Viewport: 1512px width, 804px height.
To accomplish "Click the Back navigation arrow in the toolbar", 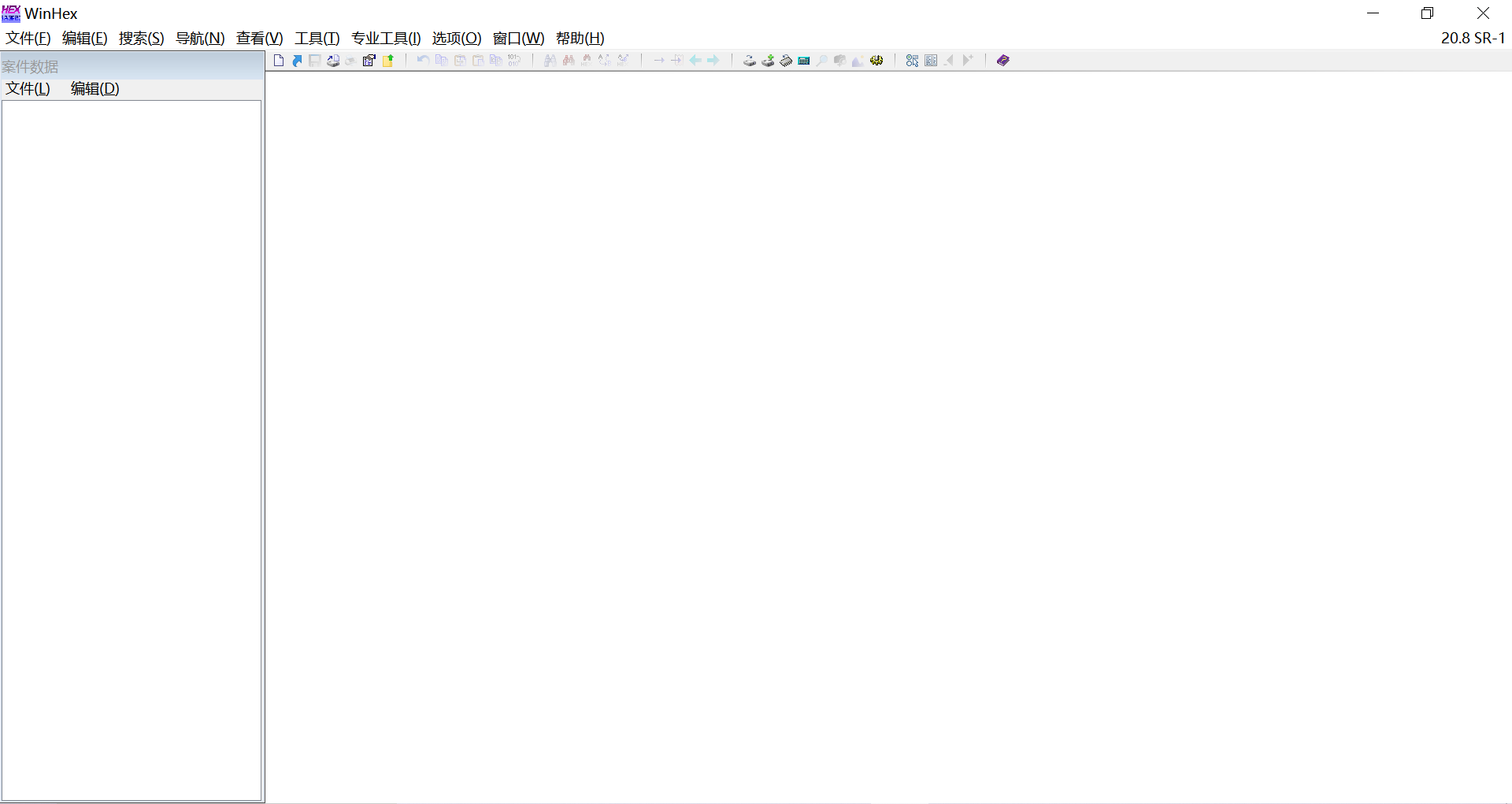I will tap(695, 61).
